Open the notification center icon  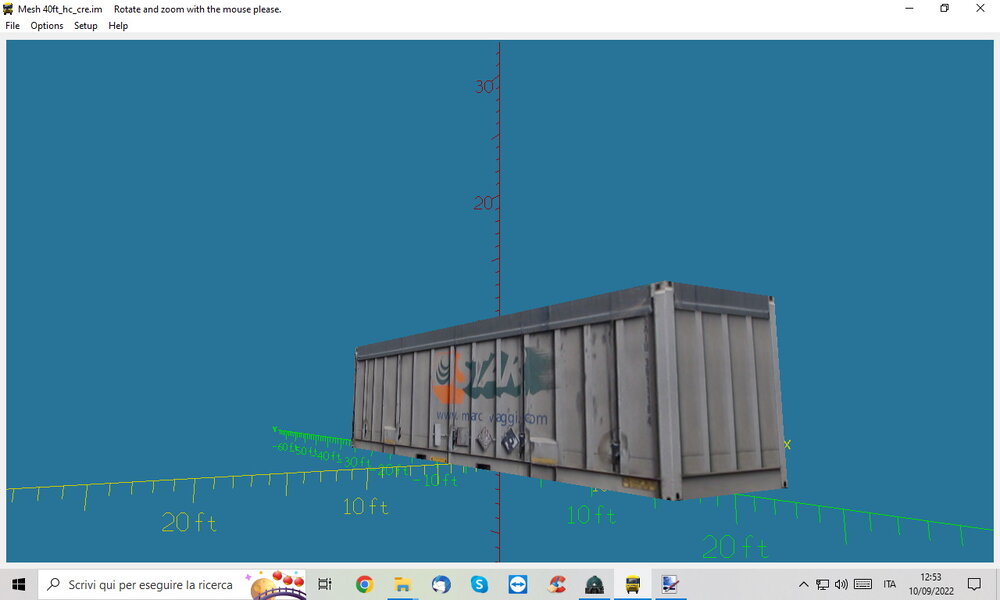tap(974, 584)
